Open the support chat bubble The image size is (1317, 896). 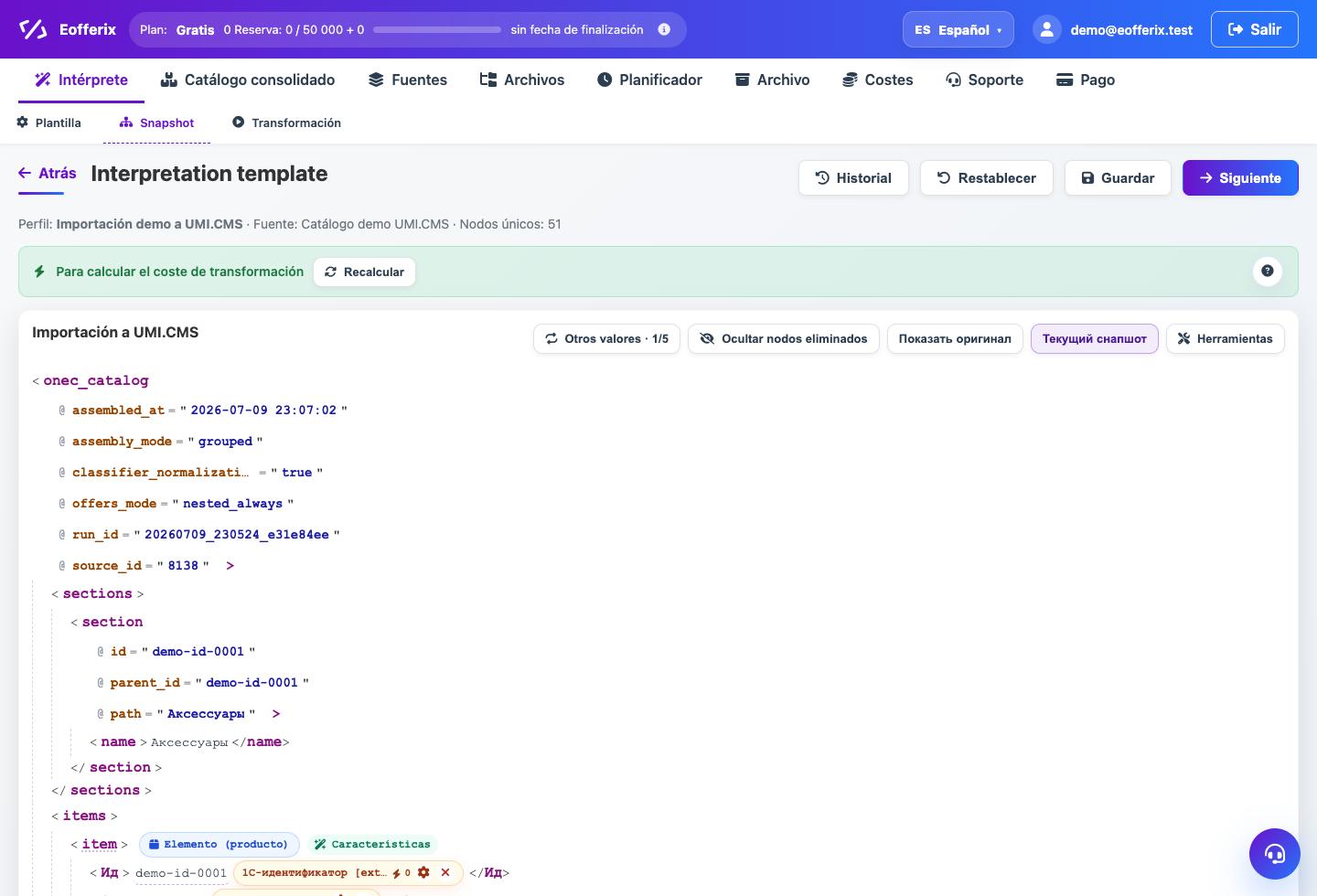(1275, 854)
